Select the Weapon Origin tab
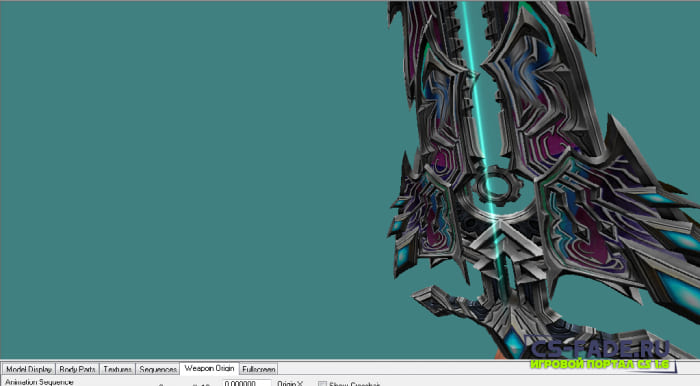This screenshot has height=386, width=700. point(209,369)
